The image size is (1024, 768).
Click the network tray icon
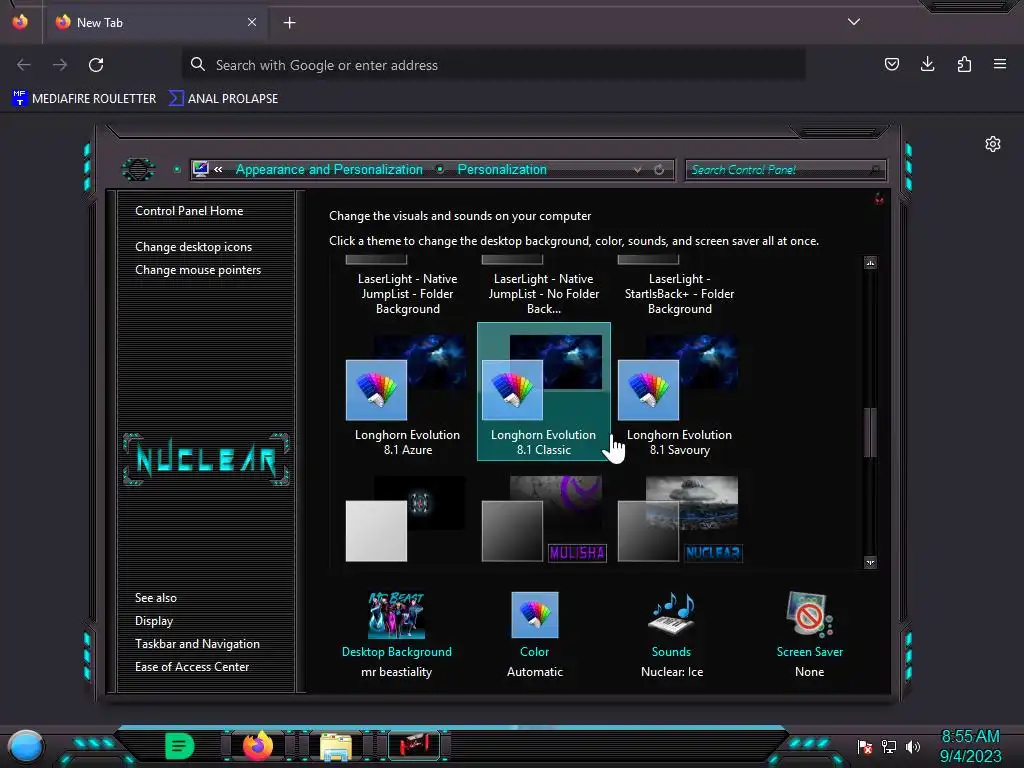tap(889, 746)
